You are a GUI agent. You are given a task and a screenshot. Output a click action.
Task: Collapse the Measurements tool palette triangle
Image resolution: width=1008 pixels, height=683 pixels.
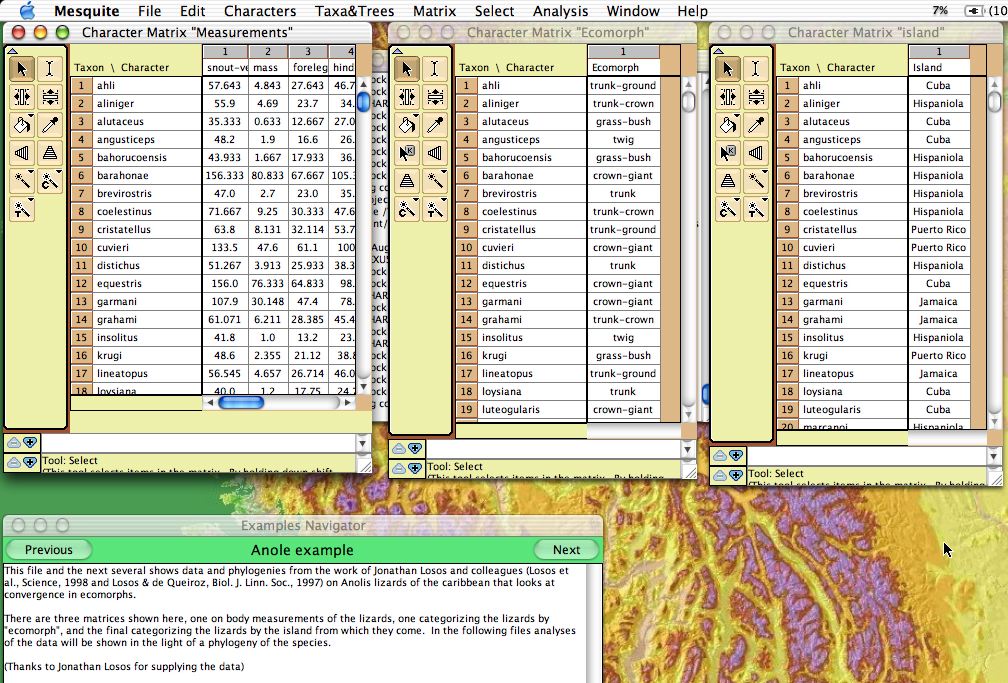pyautogui.click(x=12, y=50)
